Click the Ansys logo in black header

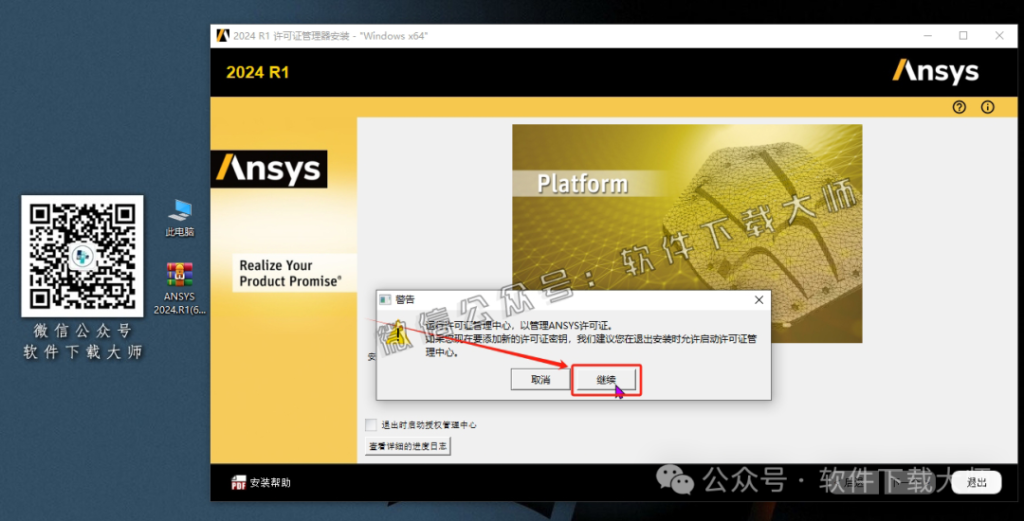(935, 71)
